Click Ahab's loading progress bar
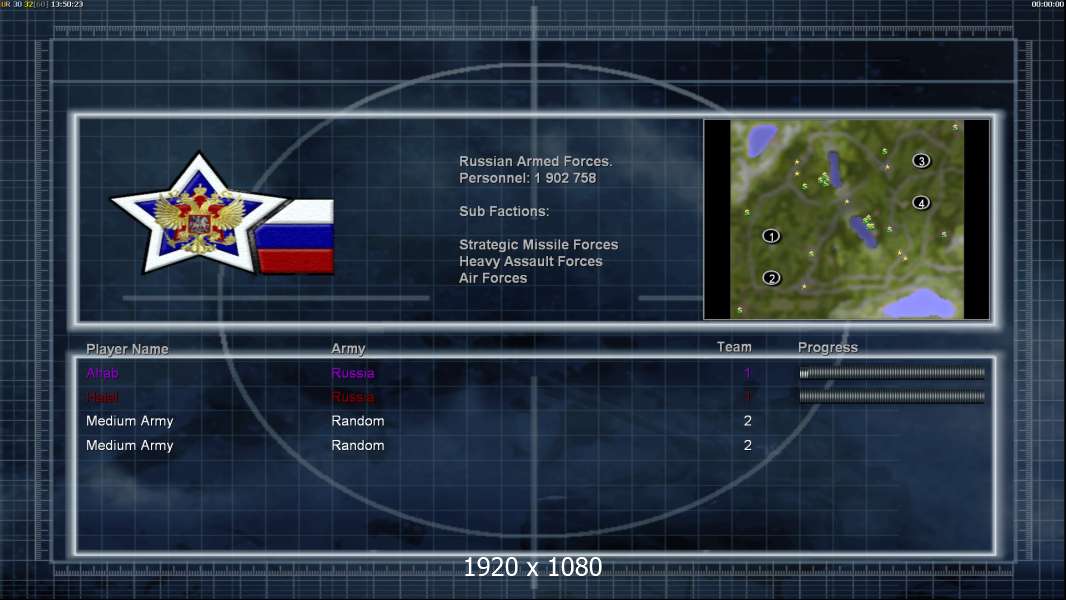 point(892,372)
